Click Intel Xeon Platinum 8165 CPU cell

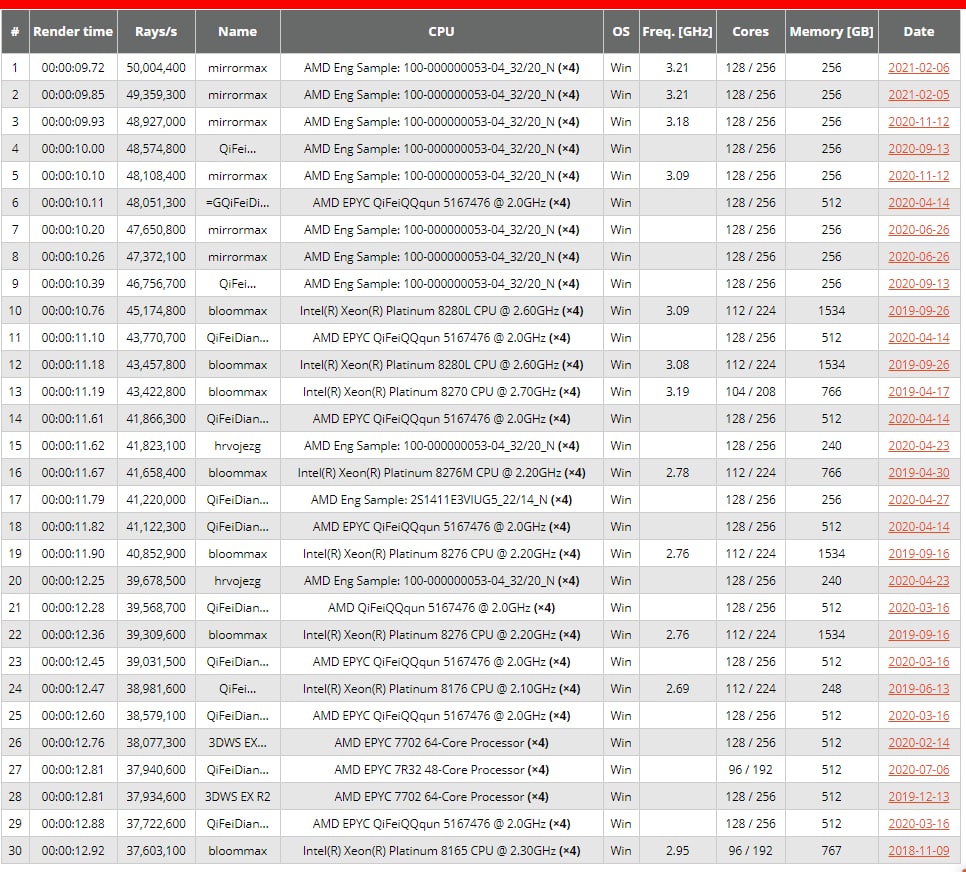click(442, 850)
